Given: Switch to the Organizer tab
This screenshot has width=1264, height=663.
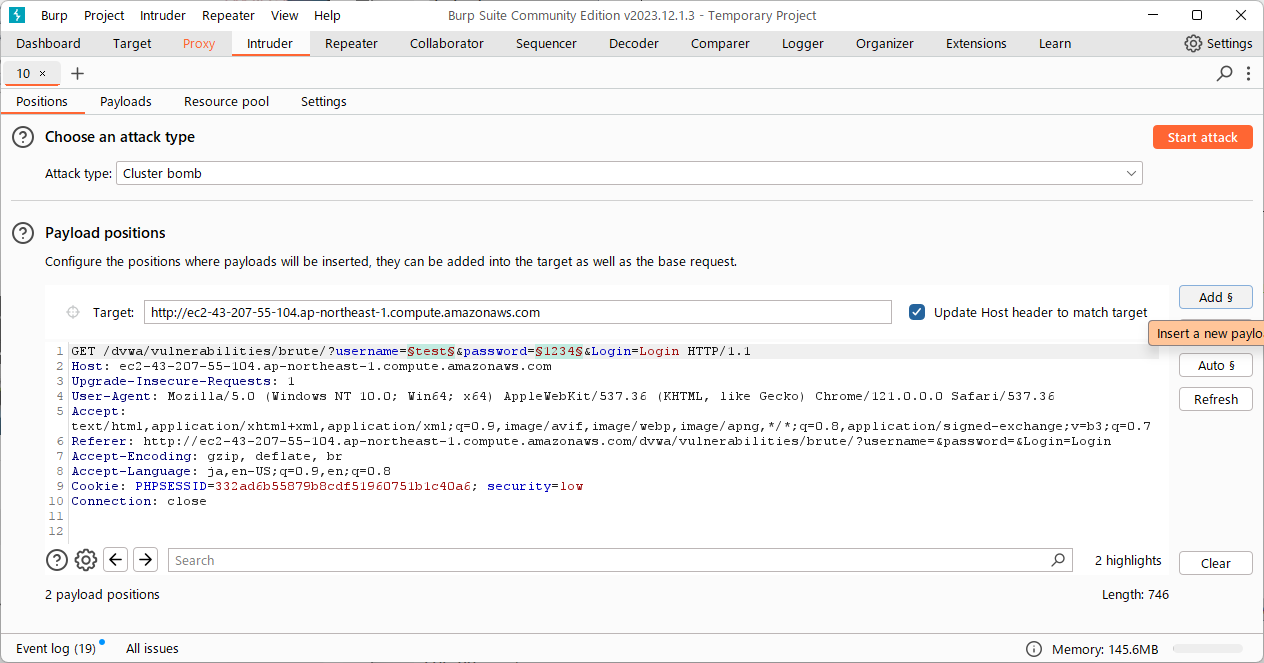Looking at the screenshot, I should (885, 44).
